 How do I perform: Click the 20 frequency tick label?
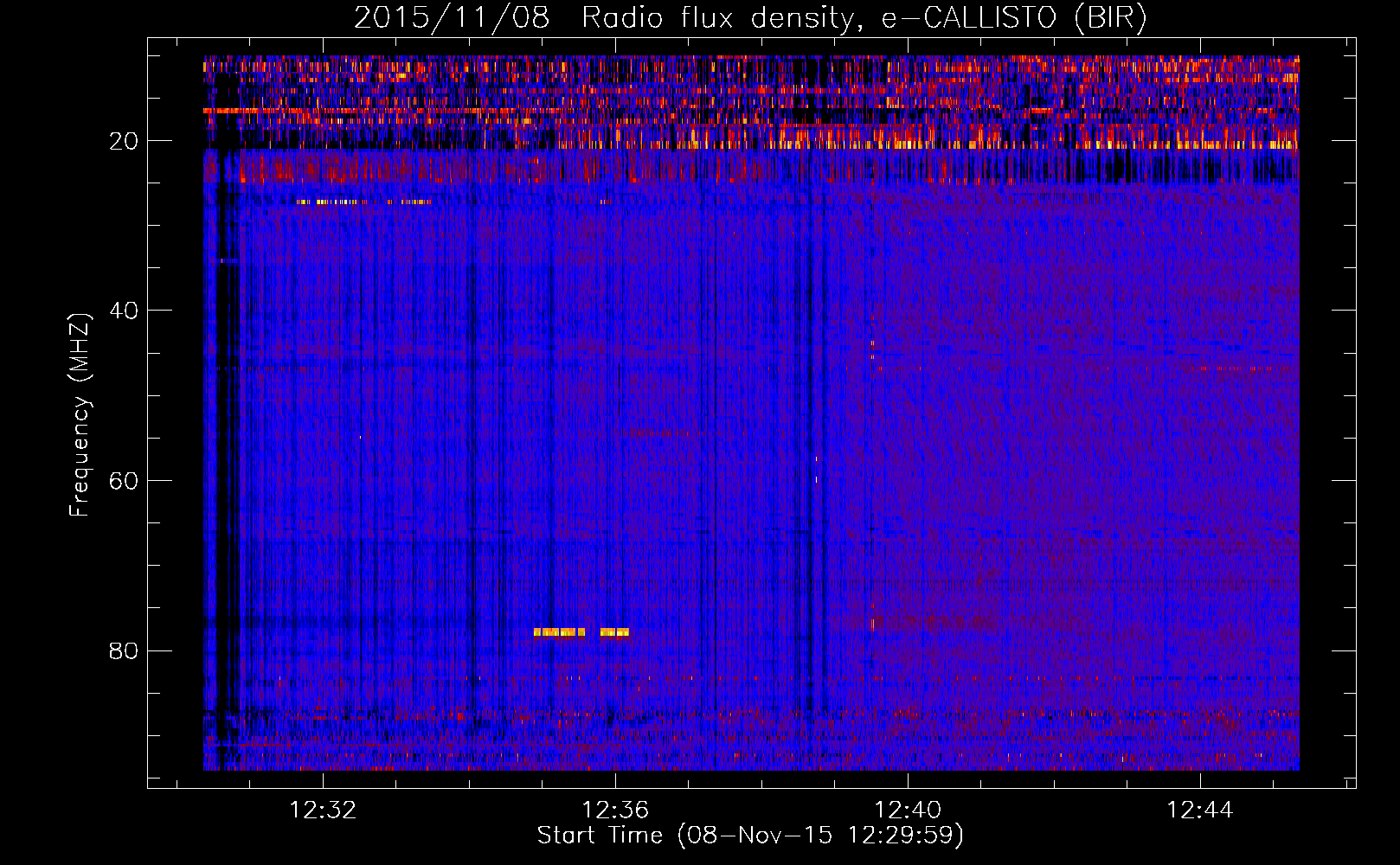tap(125, 141)
